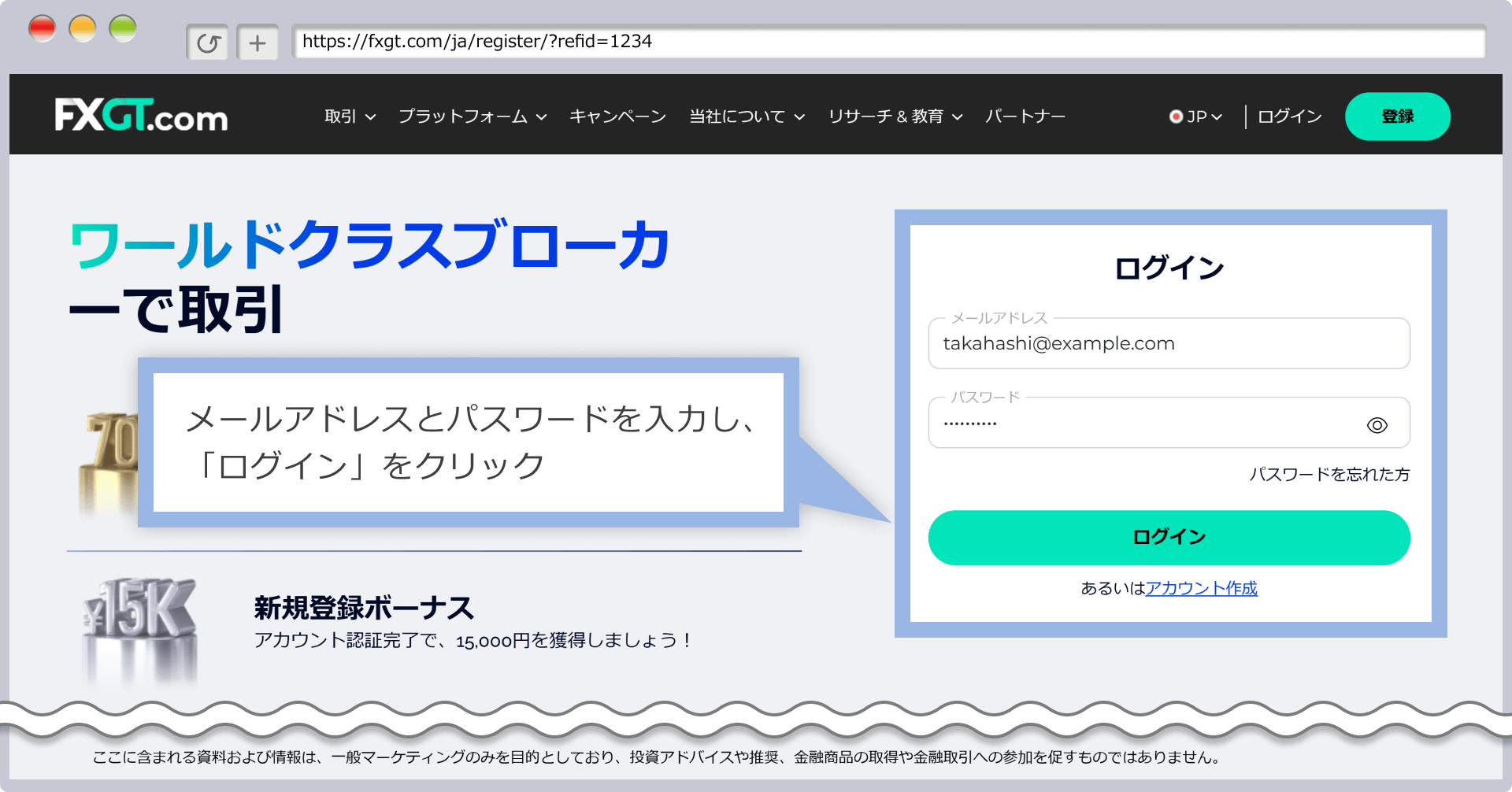Click the メールアドレス input field

click(x=1169, y=343)
